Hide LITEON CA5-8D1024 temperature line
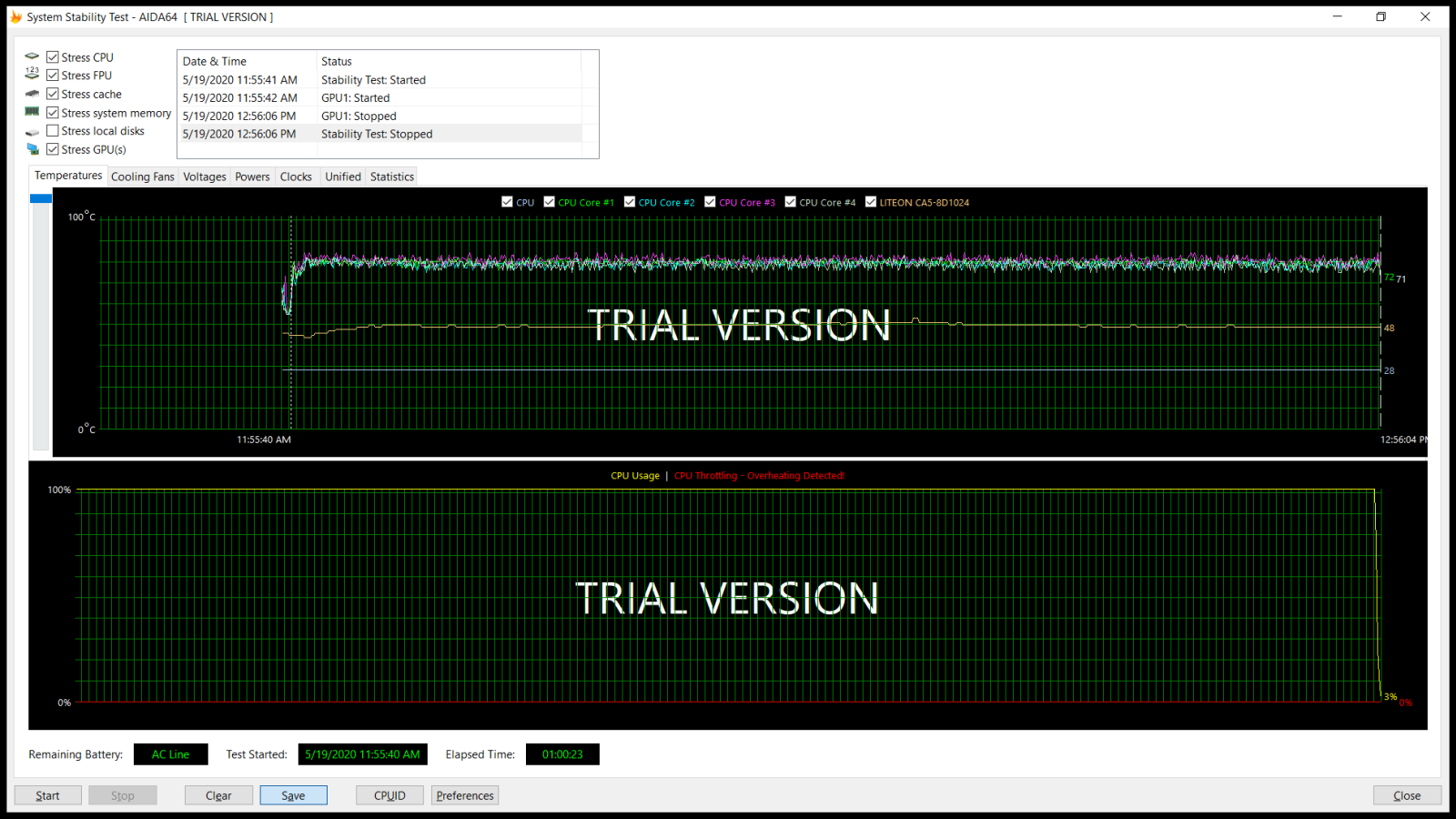This screenshot has width=1456, height=819. coord(870,202)
